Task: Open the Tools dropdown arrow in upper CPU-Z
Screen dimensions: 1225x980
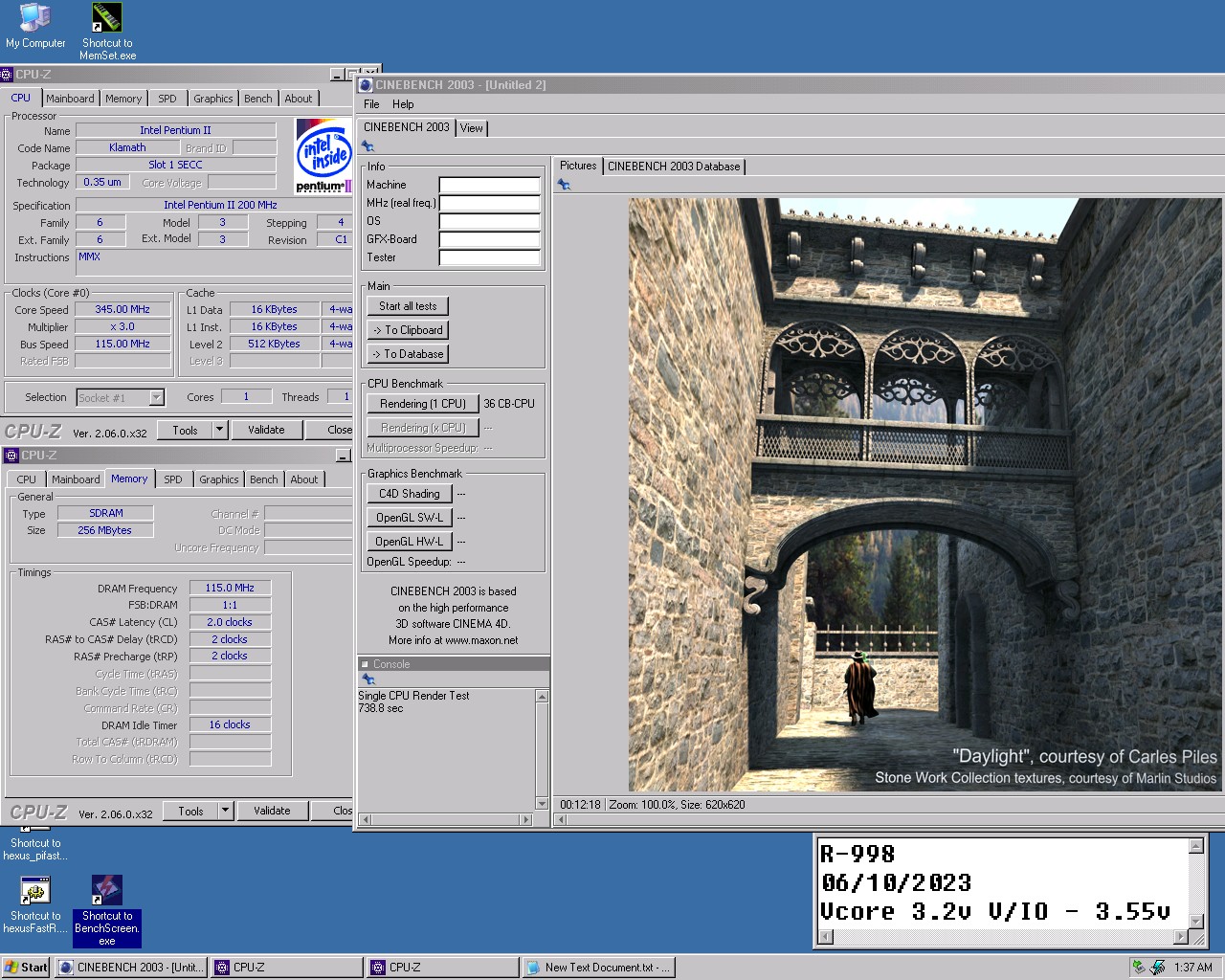Action: point(219,430)
